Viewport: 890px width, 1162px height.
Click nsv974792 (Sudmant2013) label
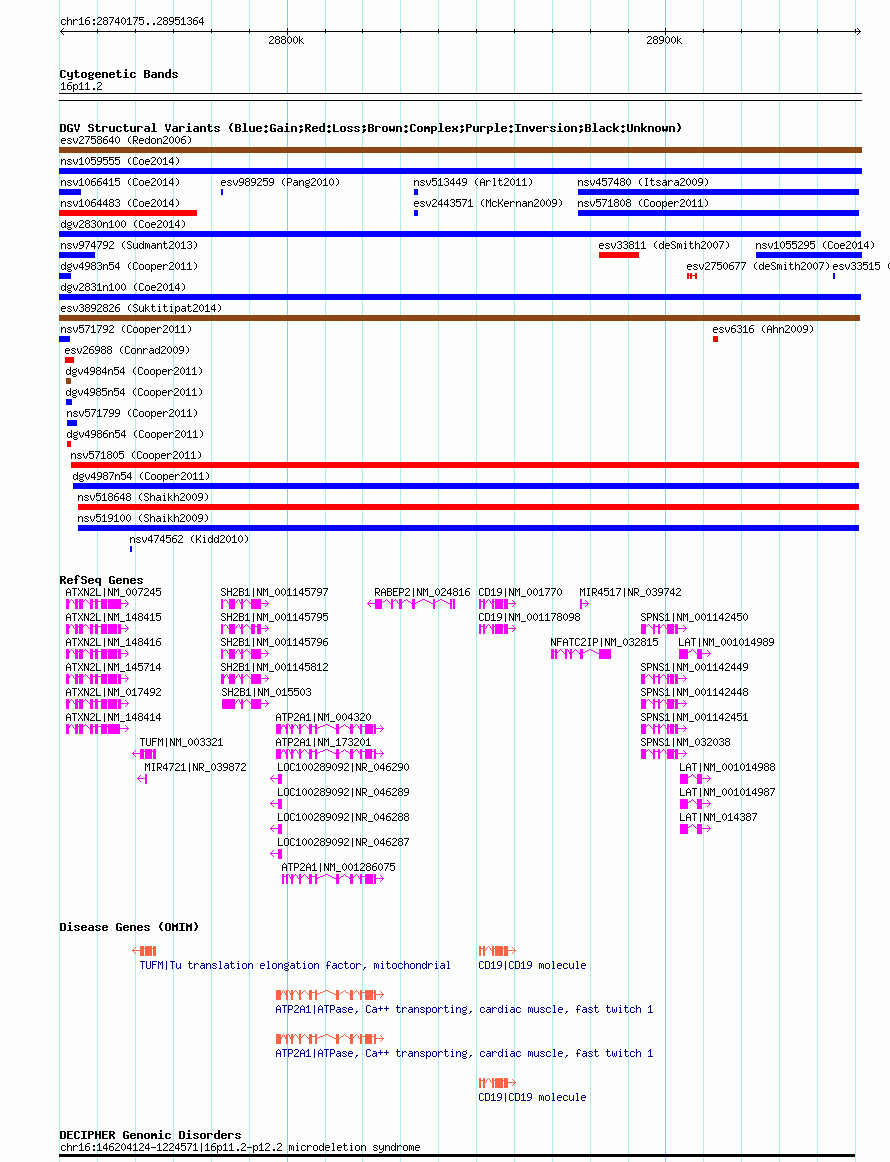129,245
